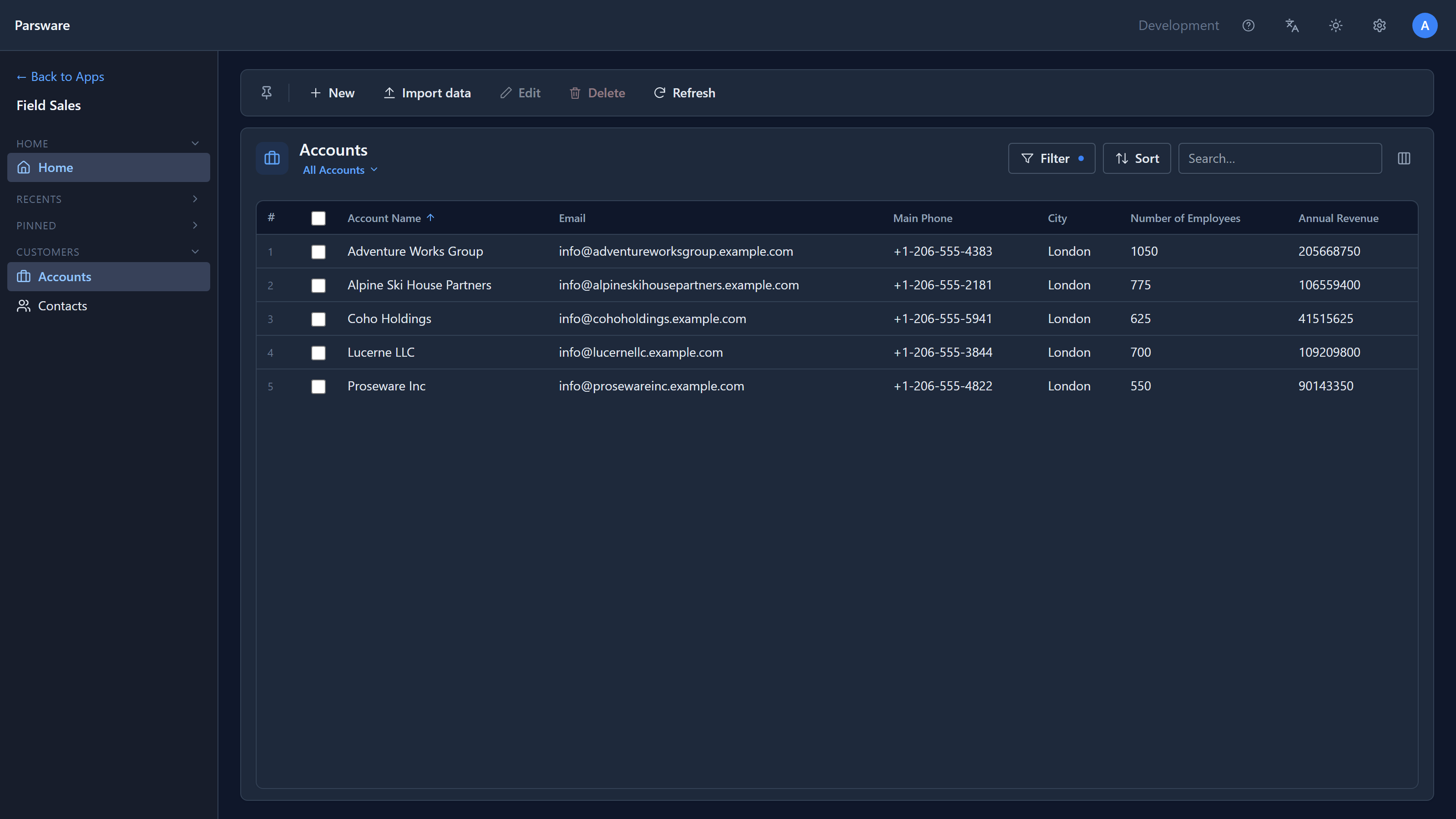Click the Back to Apps link
Screen dimensions: 1456x819
[x=61, y=76]
